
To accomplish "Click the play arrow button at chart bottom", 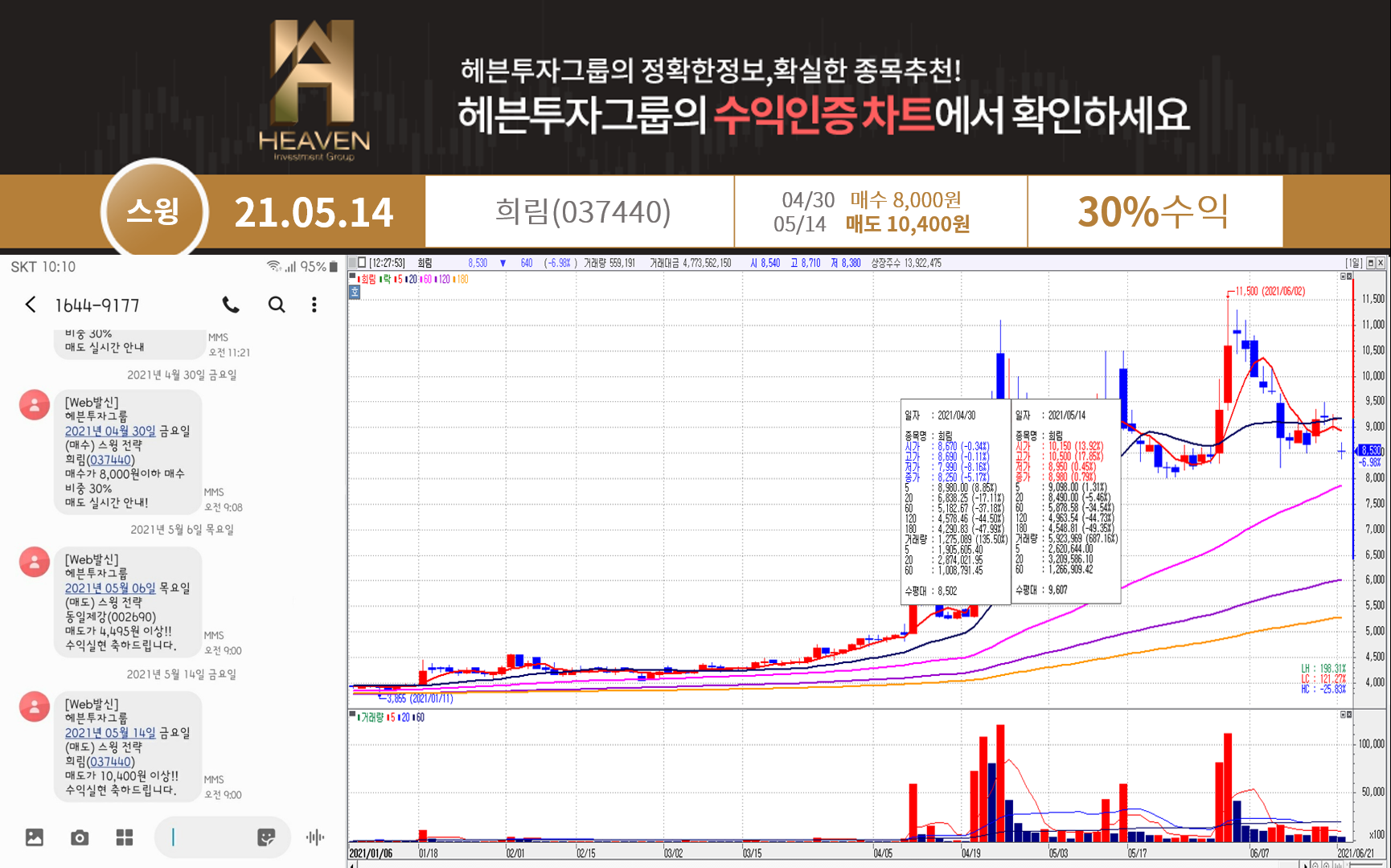I will coord(1304,864).
